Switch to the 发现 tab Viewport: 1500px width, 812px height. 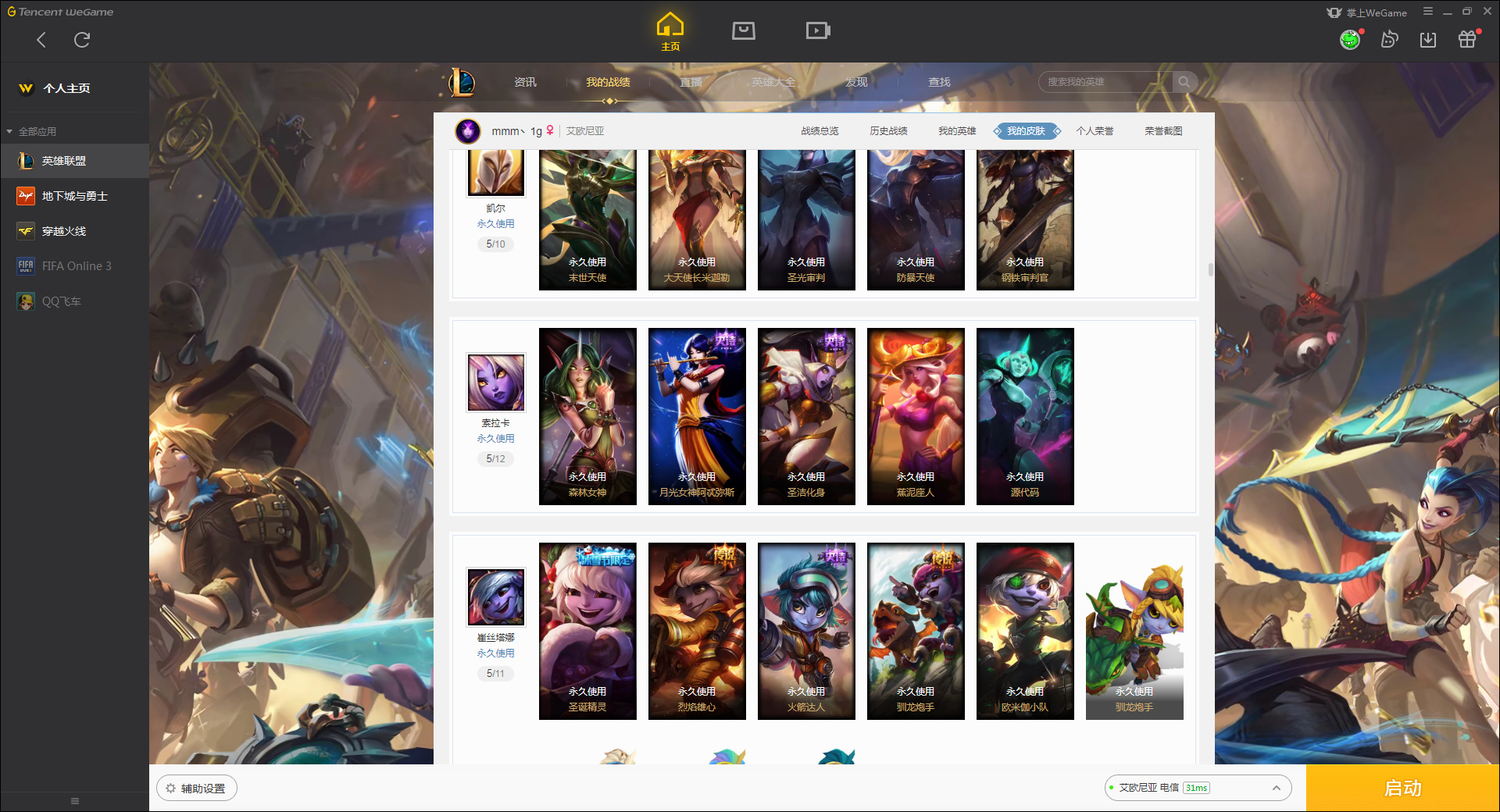(856, 82)
